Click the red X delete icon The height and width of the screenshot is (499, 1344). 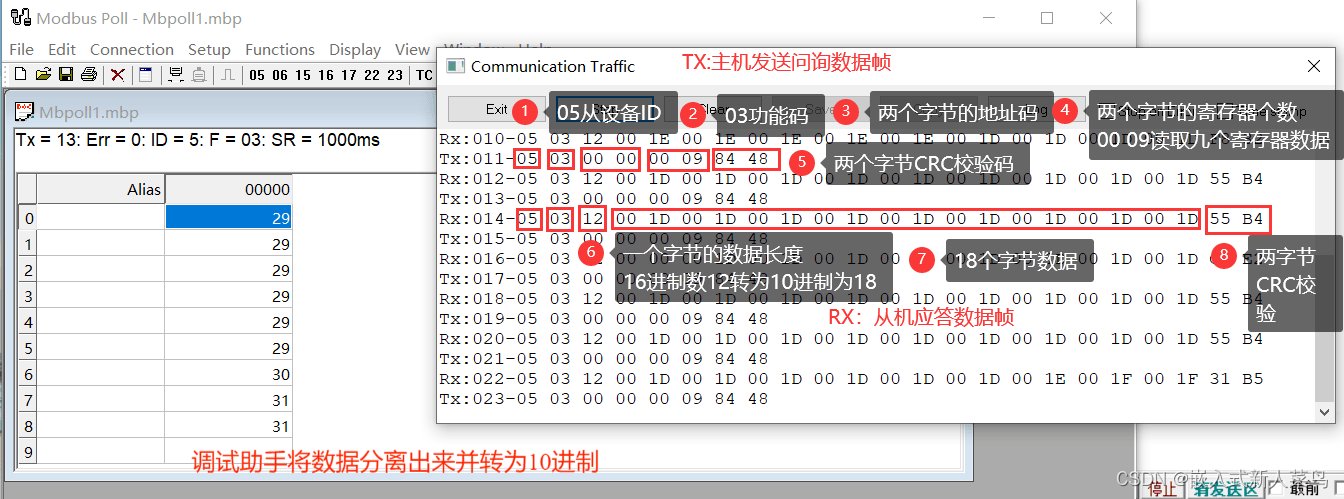click(118, 74)
